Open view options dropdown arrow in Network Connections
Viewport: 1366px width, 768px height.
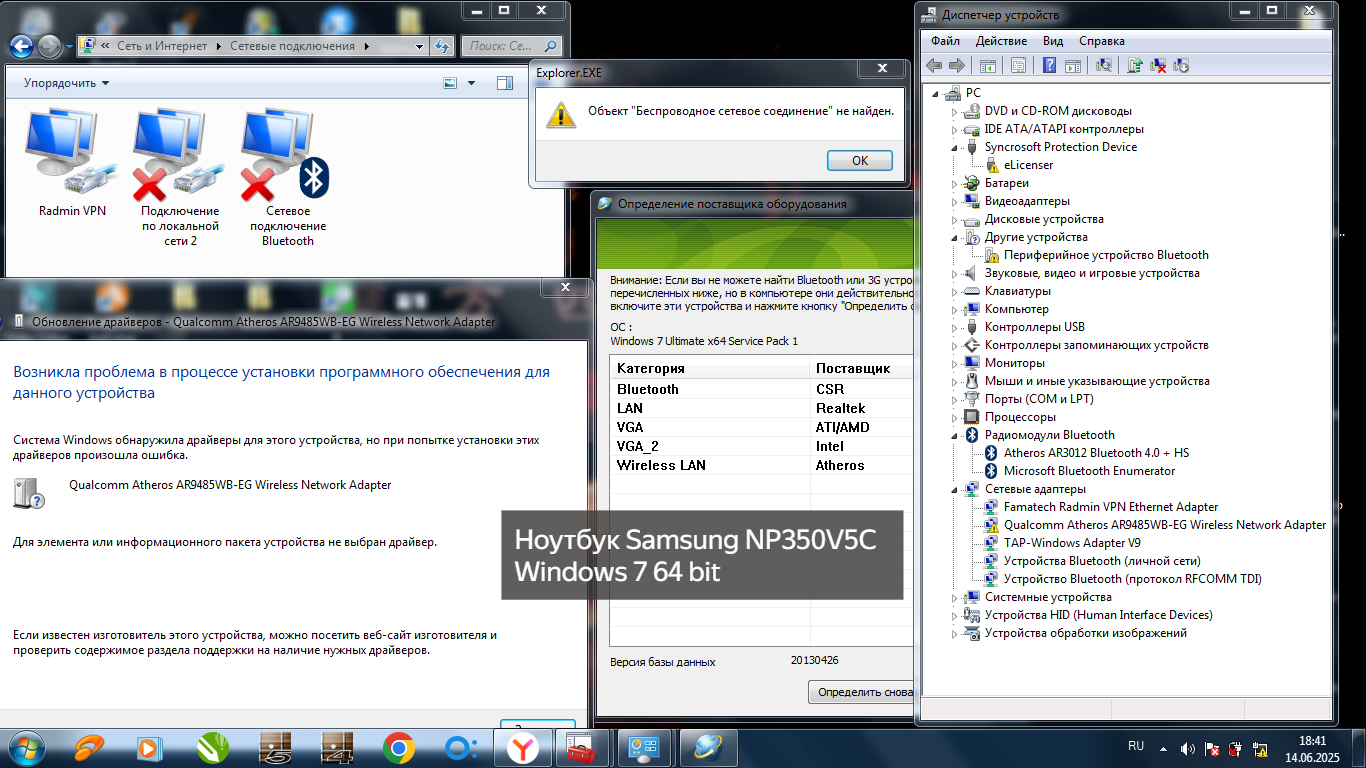click(472, 83)
